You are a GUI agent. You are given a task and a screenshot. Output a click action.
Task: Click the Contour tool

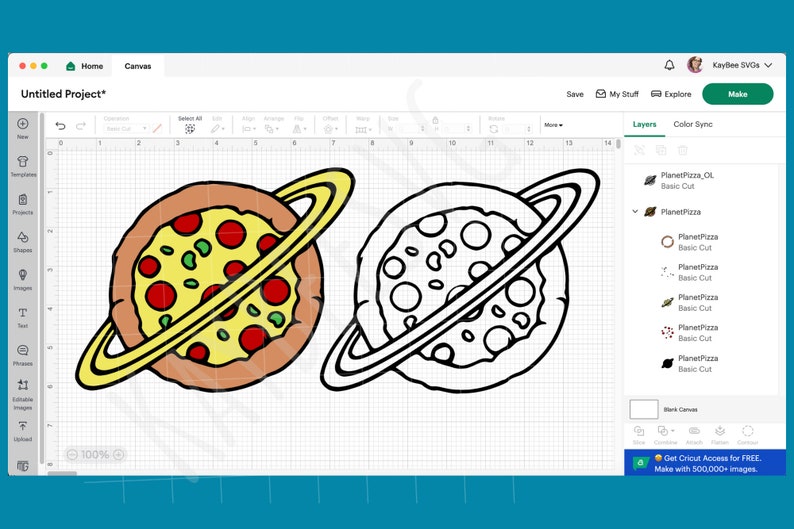[x=748, y=435]
